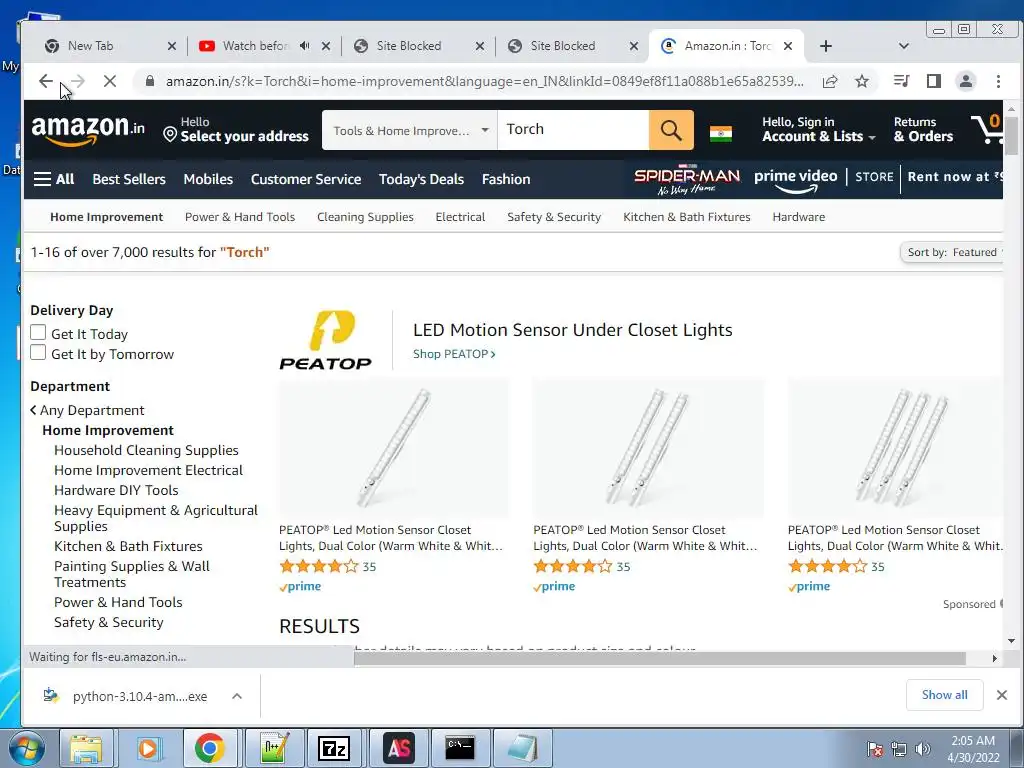Close the Amazon.in tab
1024x768 pixels.
788,46
